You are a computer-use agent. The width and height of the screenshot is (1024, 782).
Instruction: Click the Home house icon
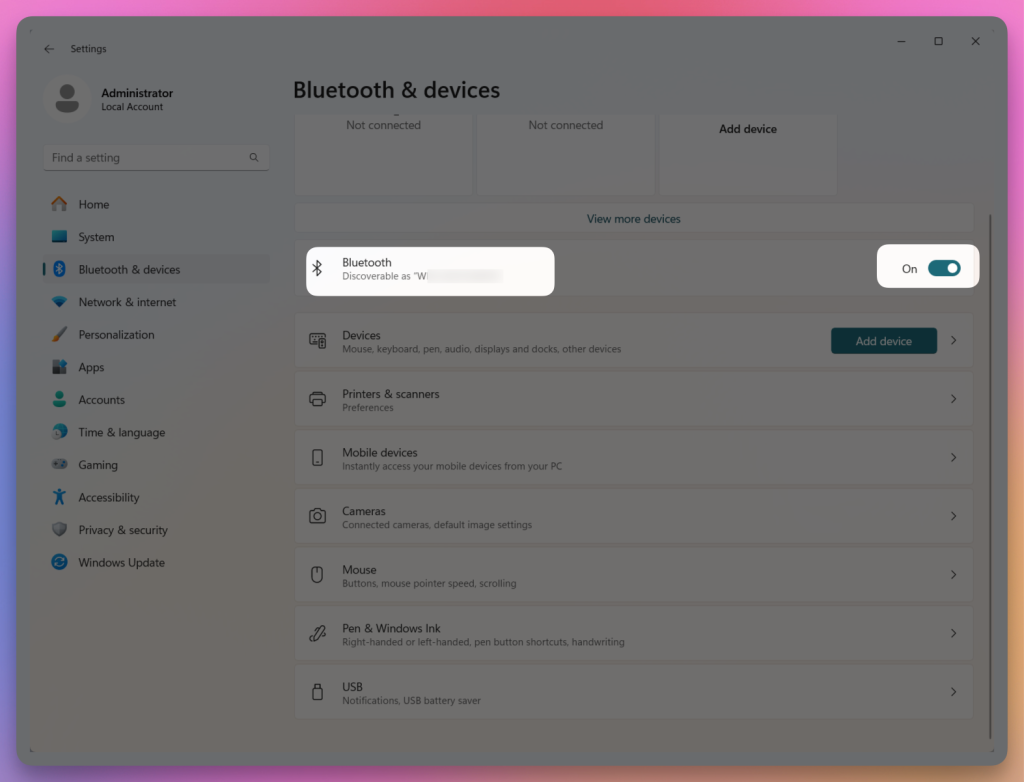click(x=59, y=204)
